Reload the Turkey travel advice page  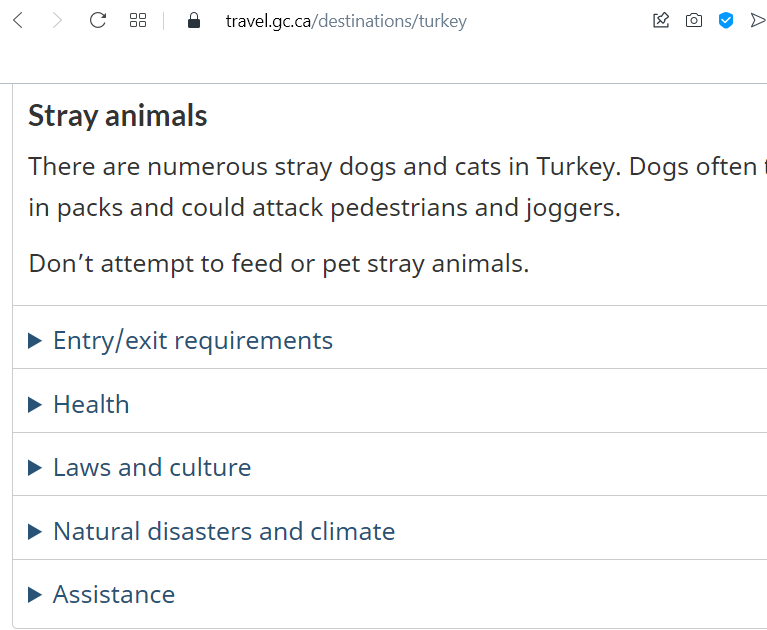(98, 20)
